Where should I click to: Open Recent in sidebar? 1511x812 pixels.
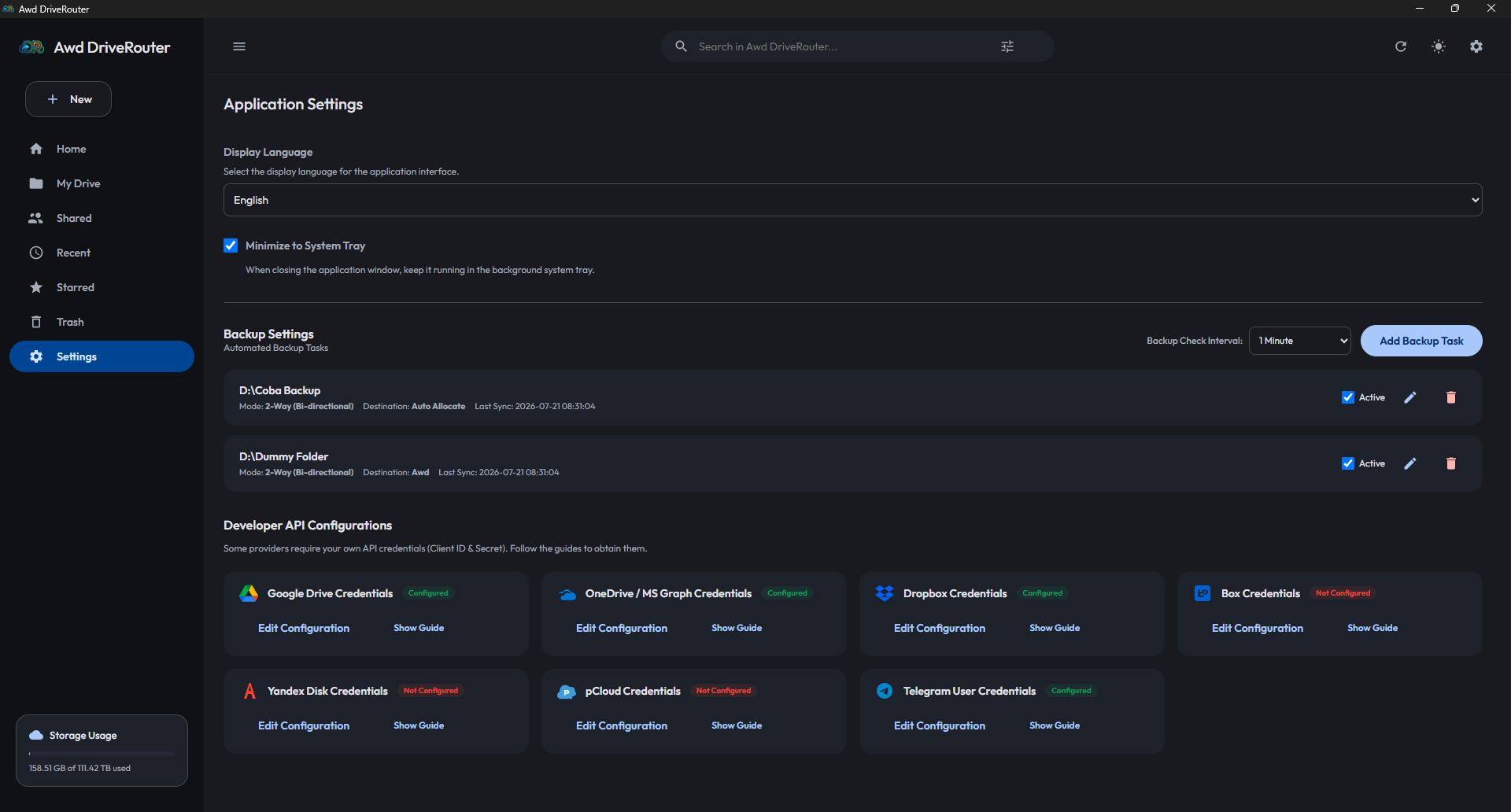click(x=102, y=253)
